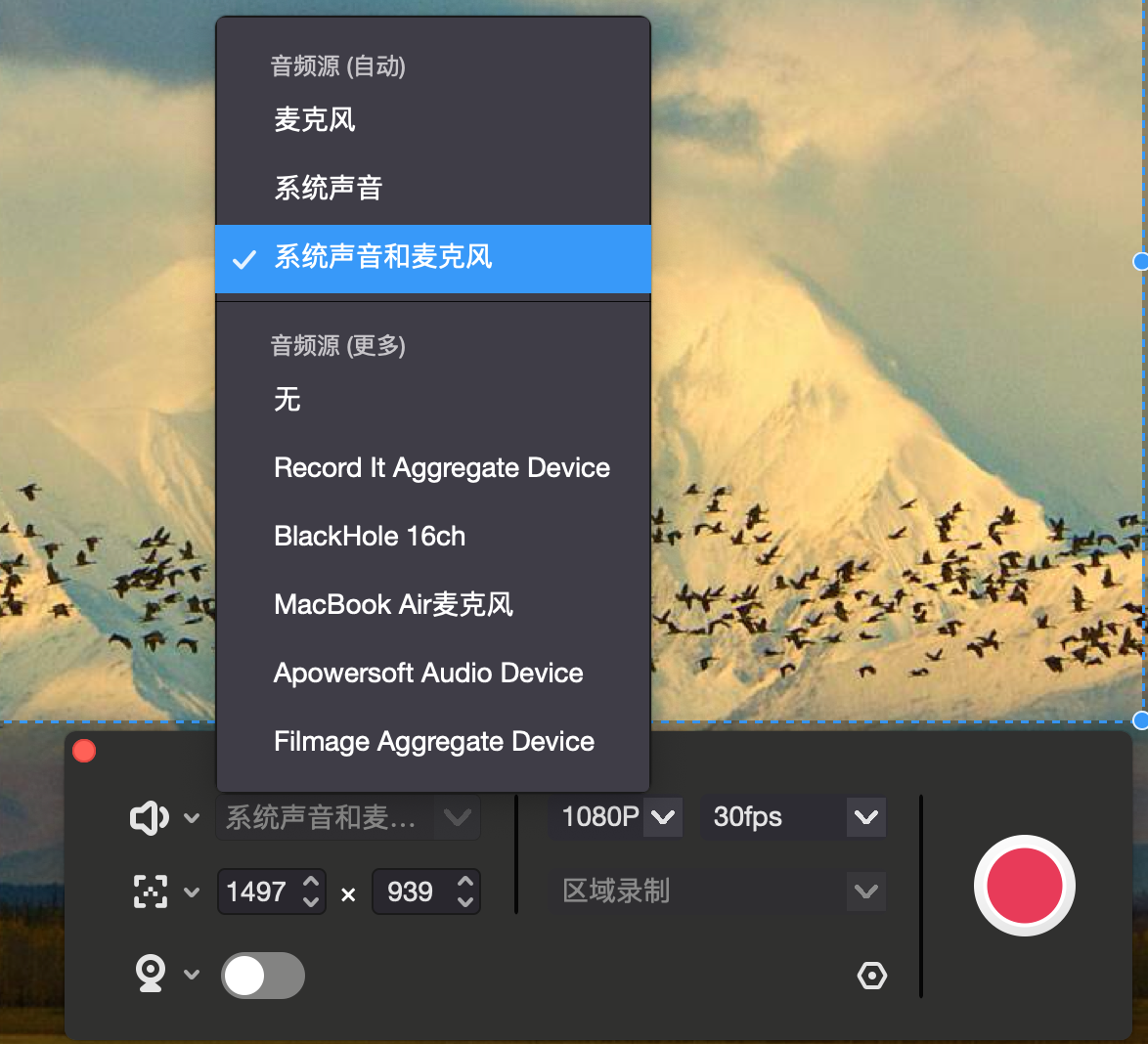The width and height of the screenshot is (1148, 1044).
Task: Choose Record It Aggregate Device
Action: coord(432,468)
